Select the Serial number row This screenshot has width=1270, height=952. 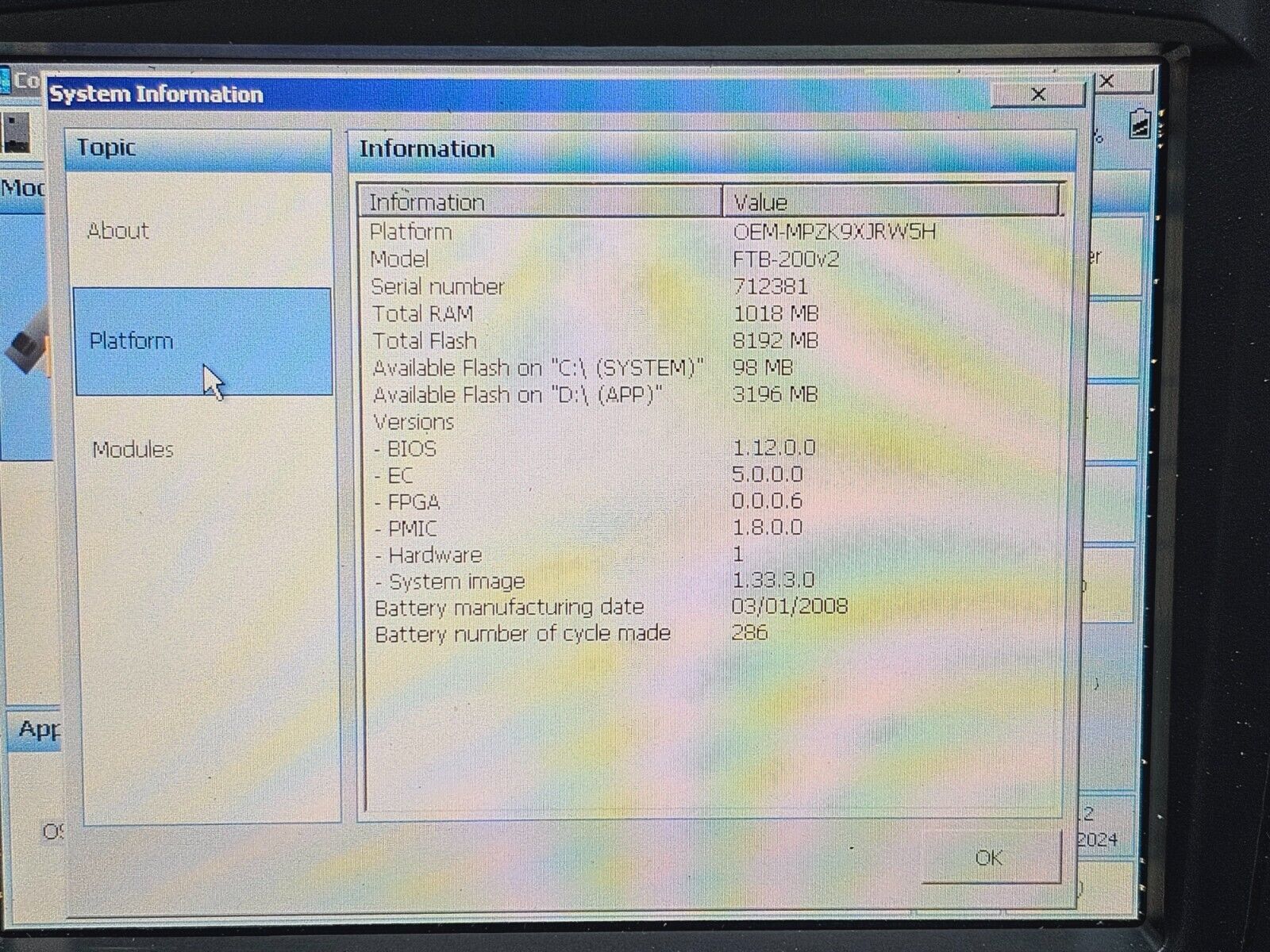pos(711,286)
